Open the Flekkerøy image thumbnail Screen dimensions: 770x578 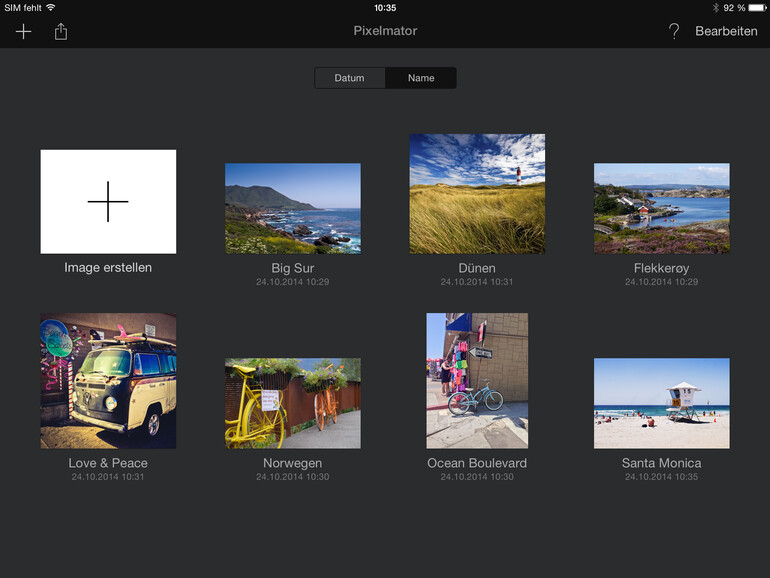click(661, 208)
